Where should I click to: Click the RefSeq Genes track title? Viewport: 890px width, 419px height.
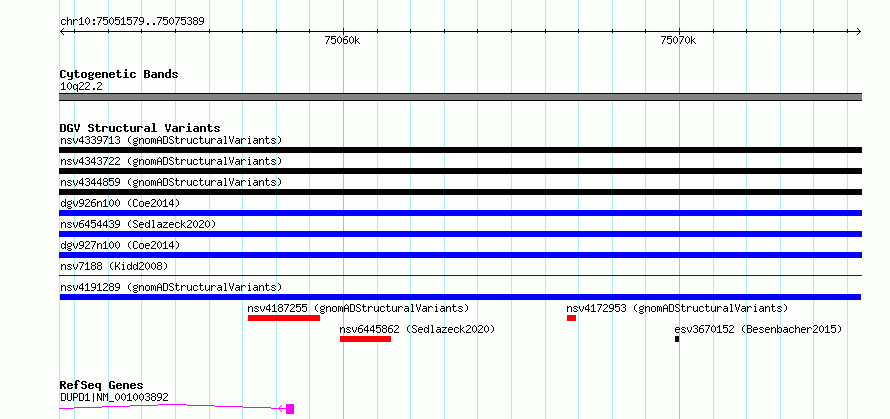(101, 386)
